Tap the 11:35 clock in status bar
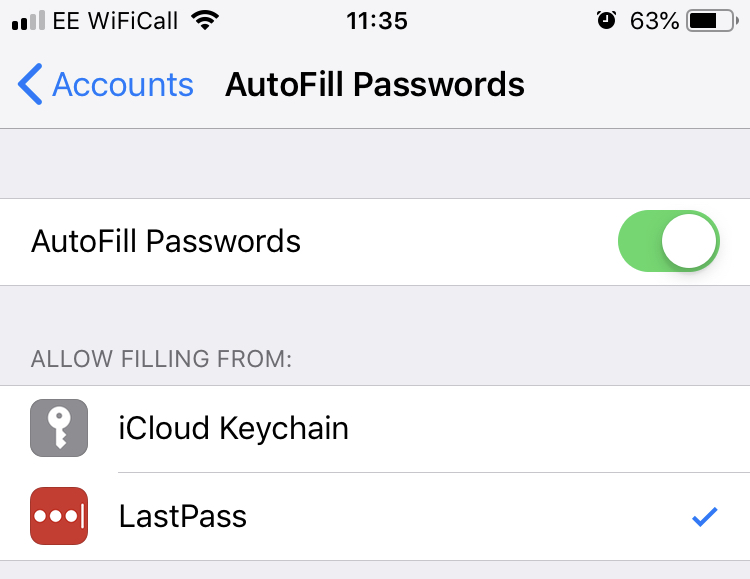The height and width of the screenshot is (579, 750). pos(377,21)
